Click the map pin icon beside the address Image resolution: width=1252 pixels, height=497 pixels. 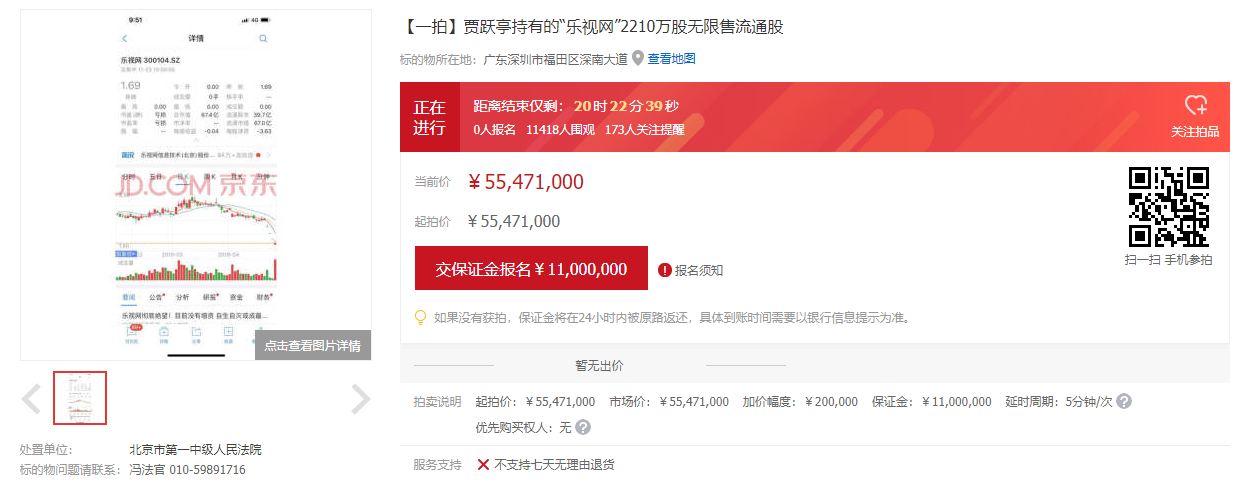pos(638,59)
